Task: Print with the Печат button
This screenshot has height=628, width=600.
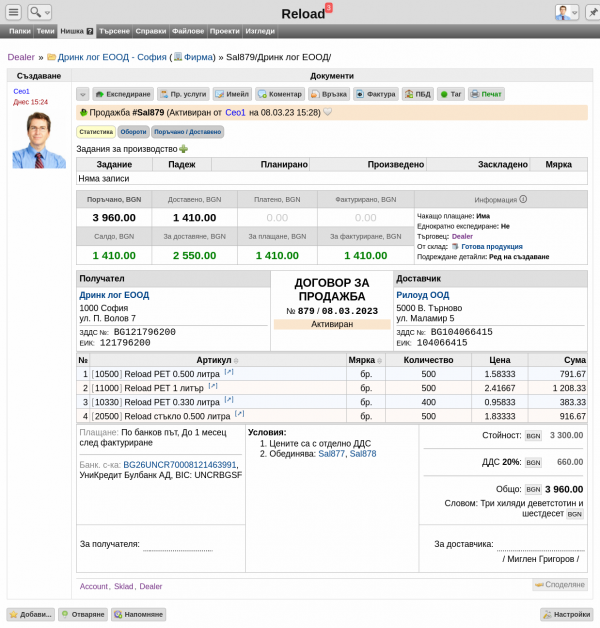Action: (x=486, y=94)
